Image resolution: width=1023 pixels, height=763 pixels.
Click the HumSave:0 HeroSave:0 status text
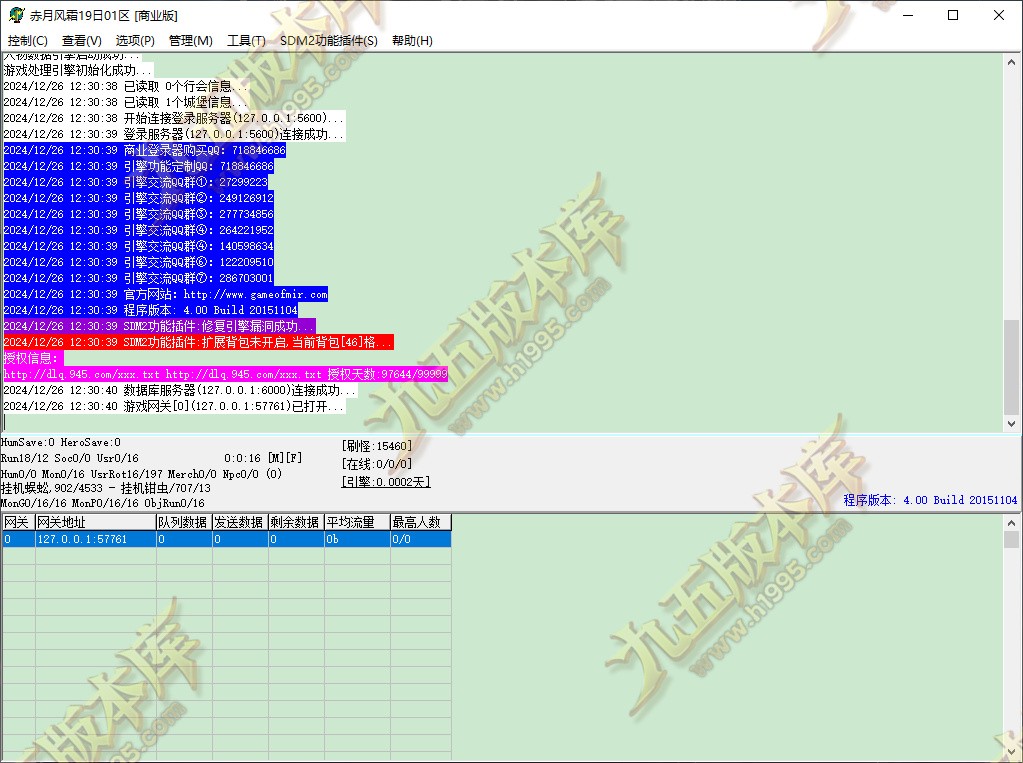tap(61, 443)
